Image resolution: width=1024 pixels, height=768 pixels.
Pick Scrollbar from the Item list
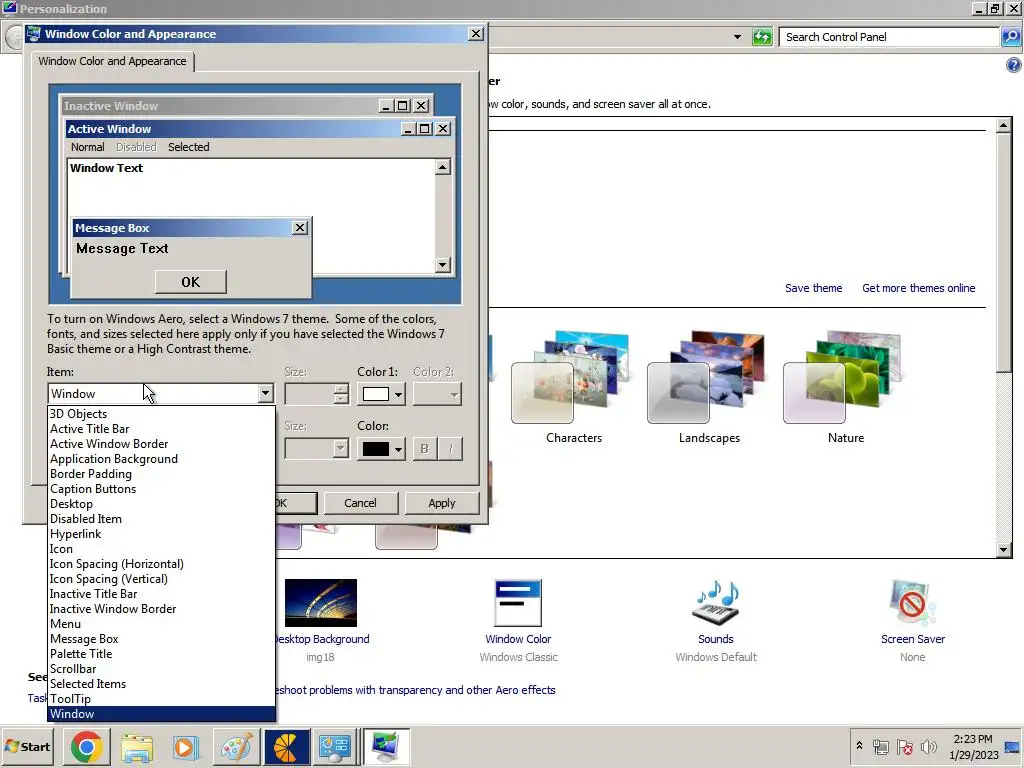point(161,669)
